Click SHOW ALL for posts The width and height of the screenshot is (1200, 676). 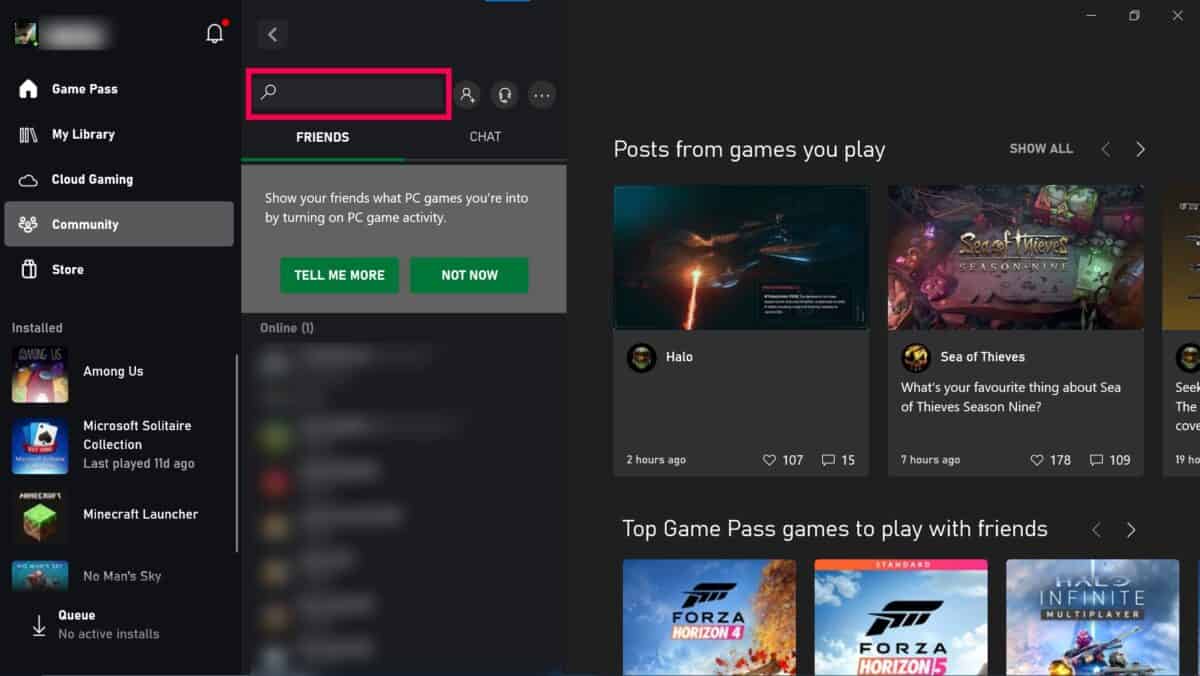(1041, 148)
